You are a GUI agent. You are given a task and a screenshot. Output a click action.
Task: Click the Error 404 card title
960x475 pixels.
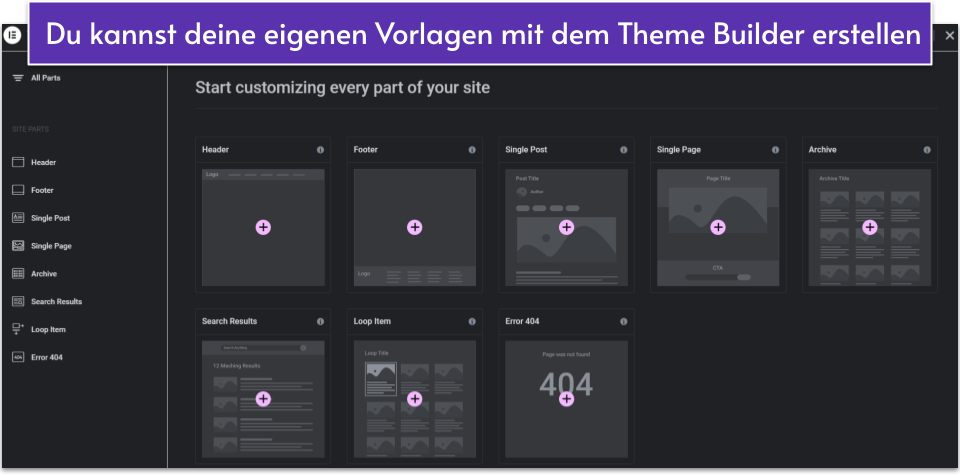pos(522,321)
